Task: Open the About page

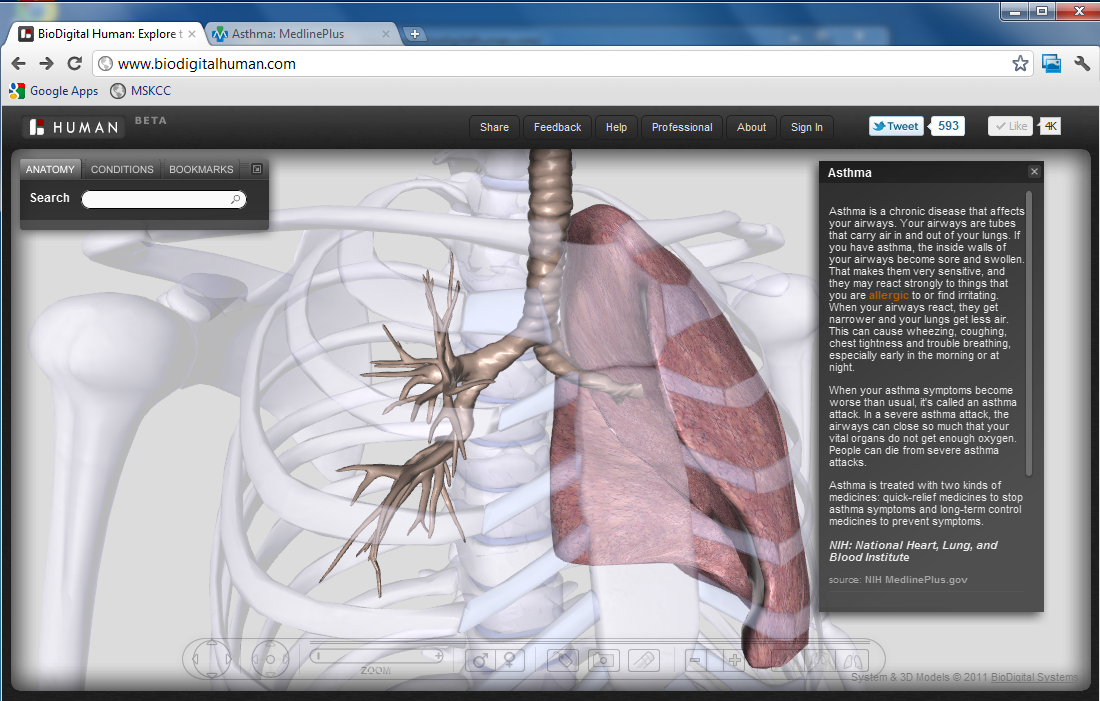Action: coord(751,127)
